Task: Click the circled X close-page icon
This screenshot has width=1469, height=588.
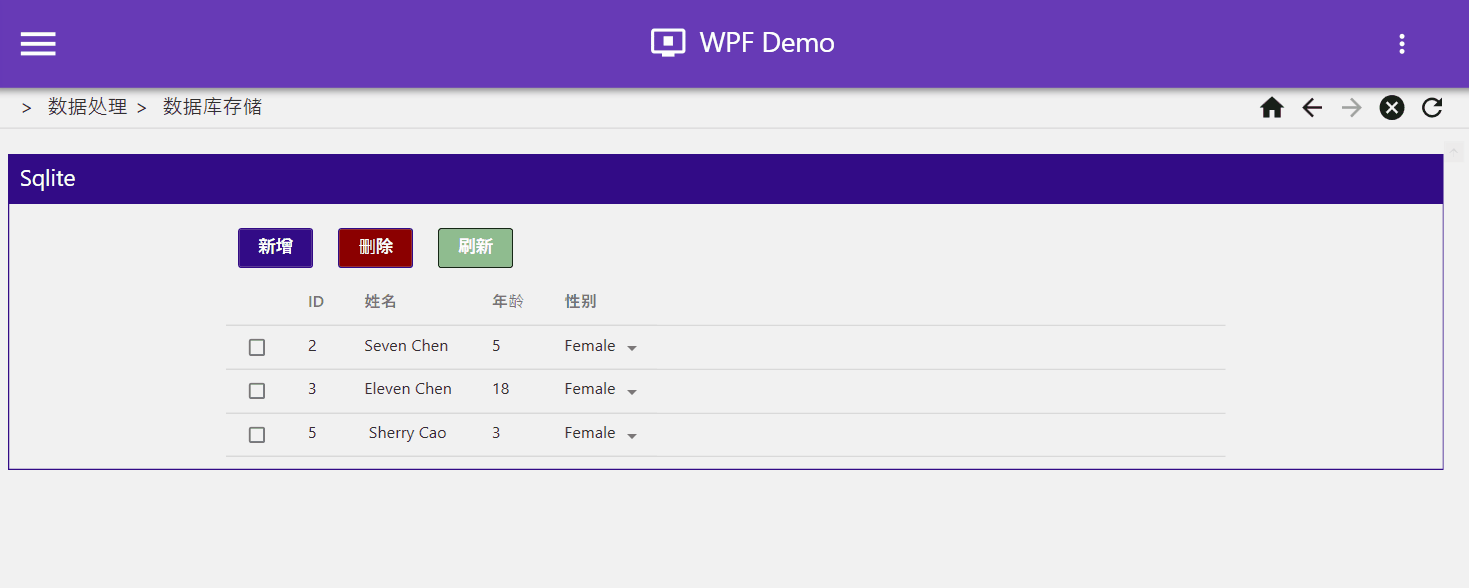Action: (x=1392, y=108)
